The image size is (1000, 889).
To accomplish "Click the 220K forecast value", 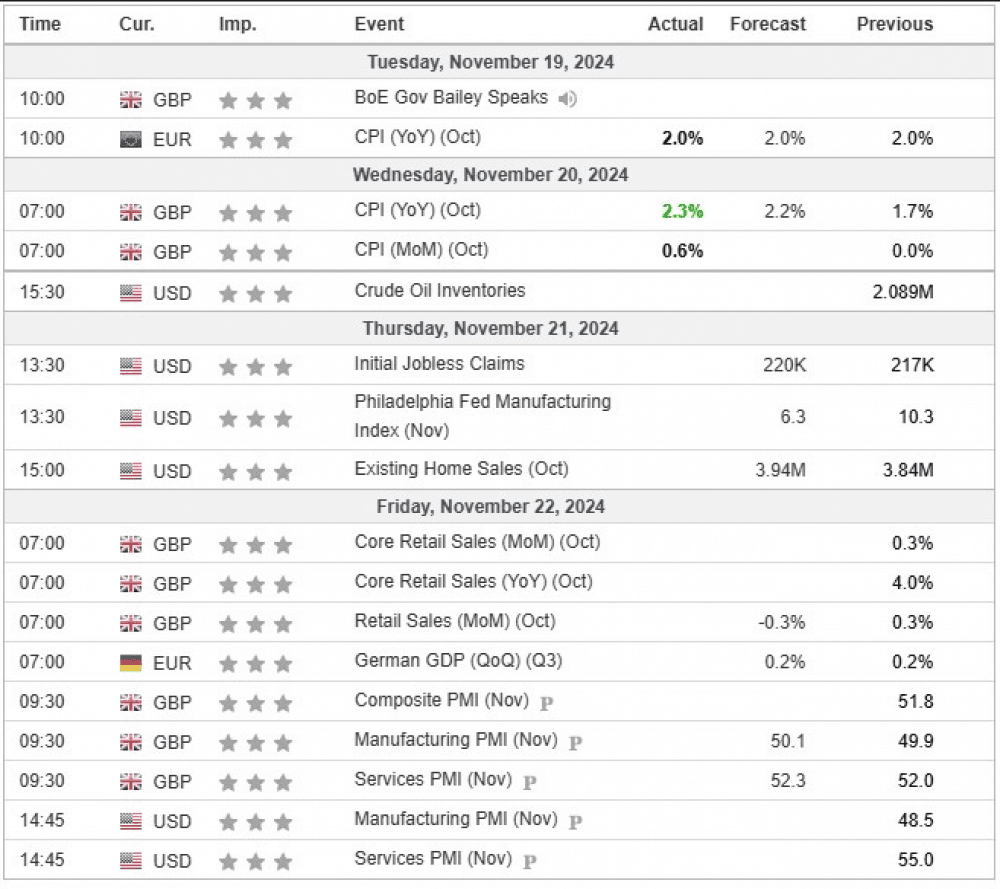I will [784, 365].
